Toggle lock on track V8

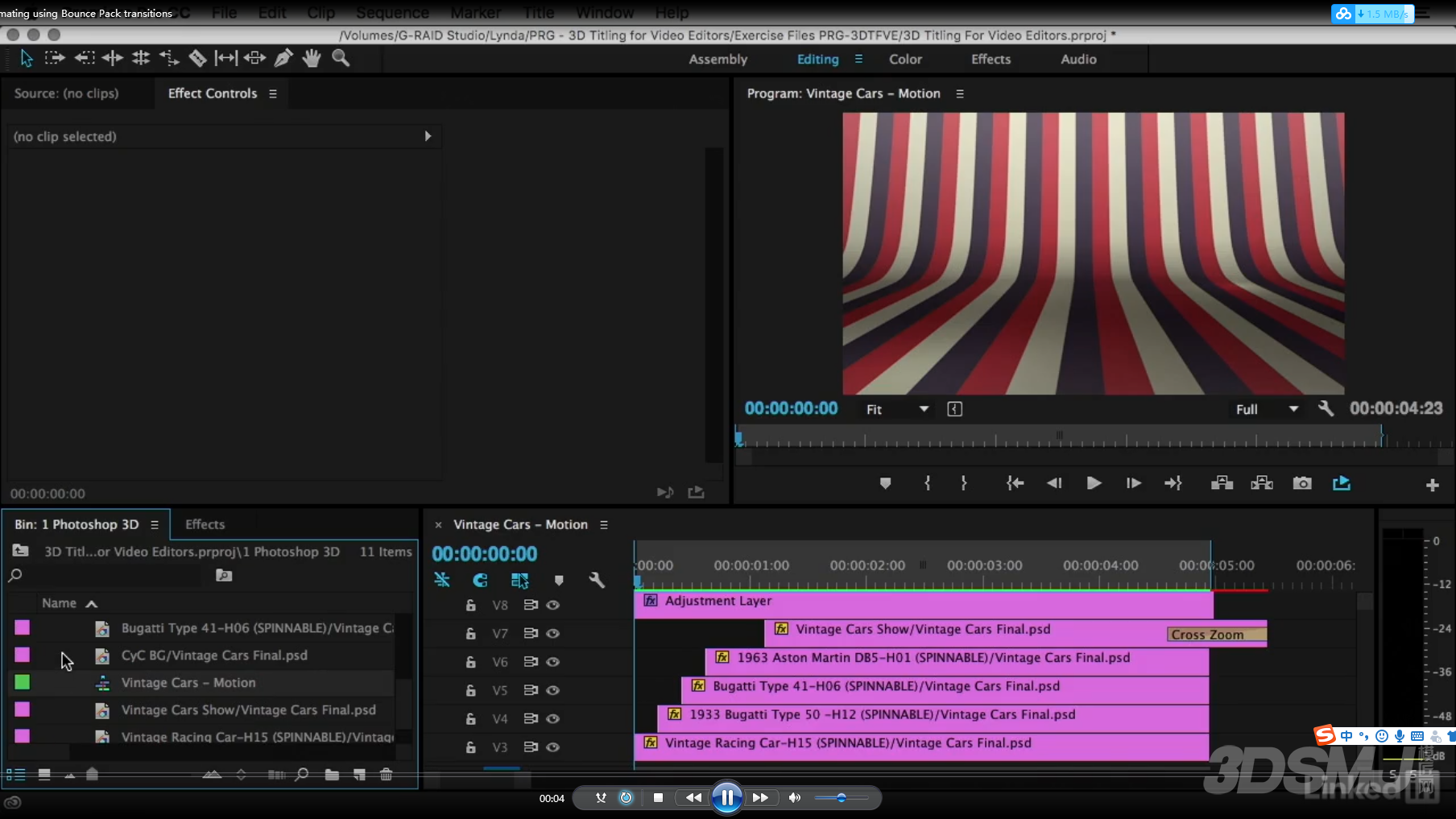click(x=471, y=605)
